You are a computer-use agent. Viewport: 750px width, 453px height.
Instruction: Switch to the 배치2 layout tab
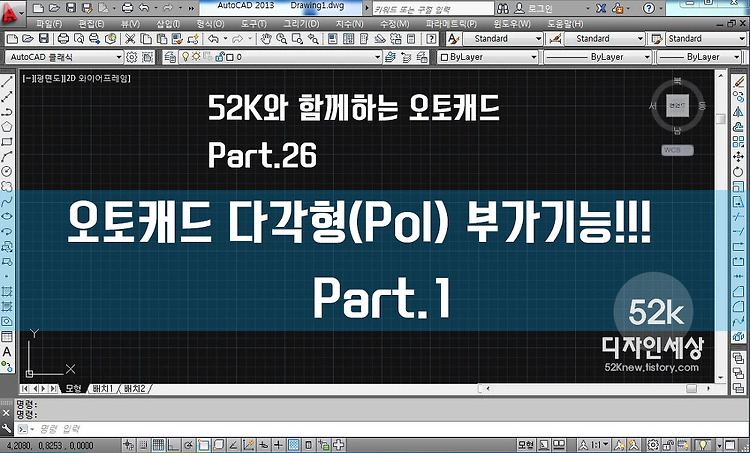click(x=135, y=388)
